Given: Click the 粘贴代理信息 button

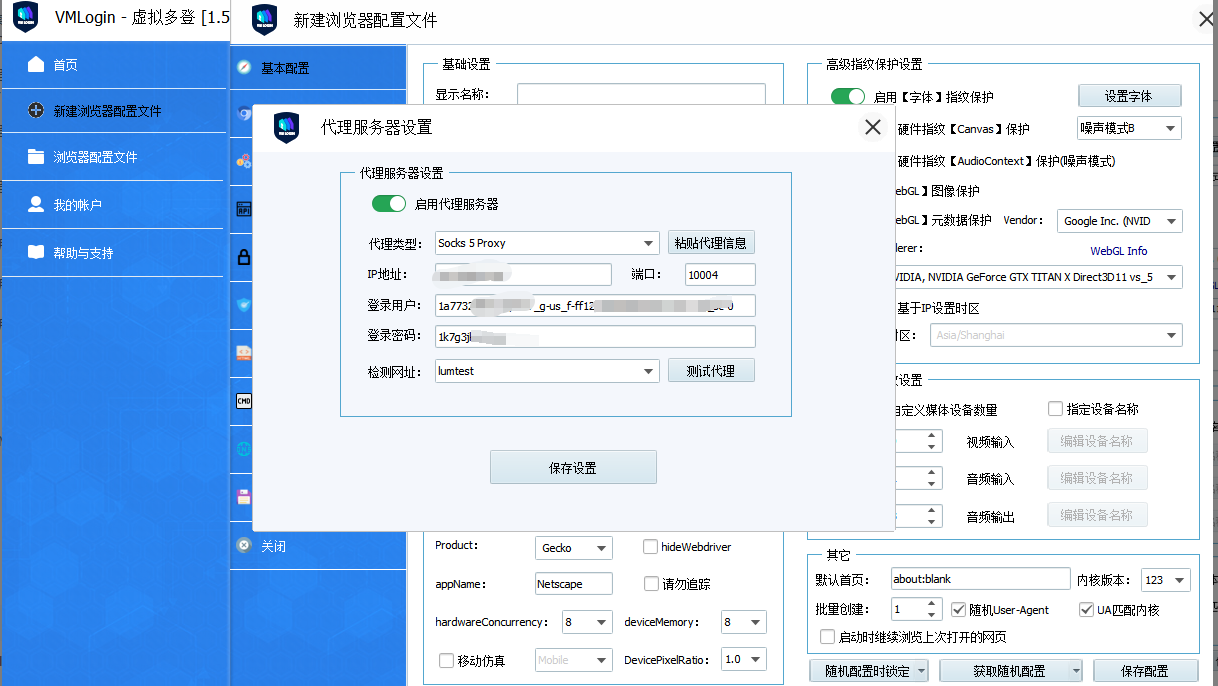Looking at the screenshot, I should click(711, 243).
